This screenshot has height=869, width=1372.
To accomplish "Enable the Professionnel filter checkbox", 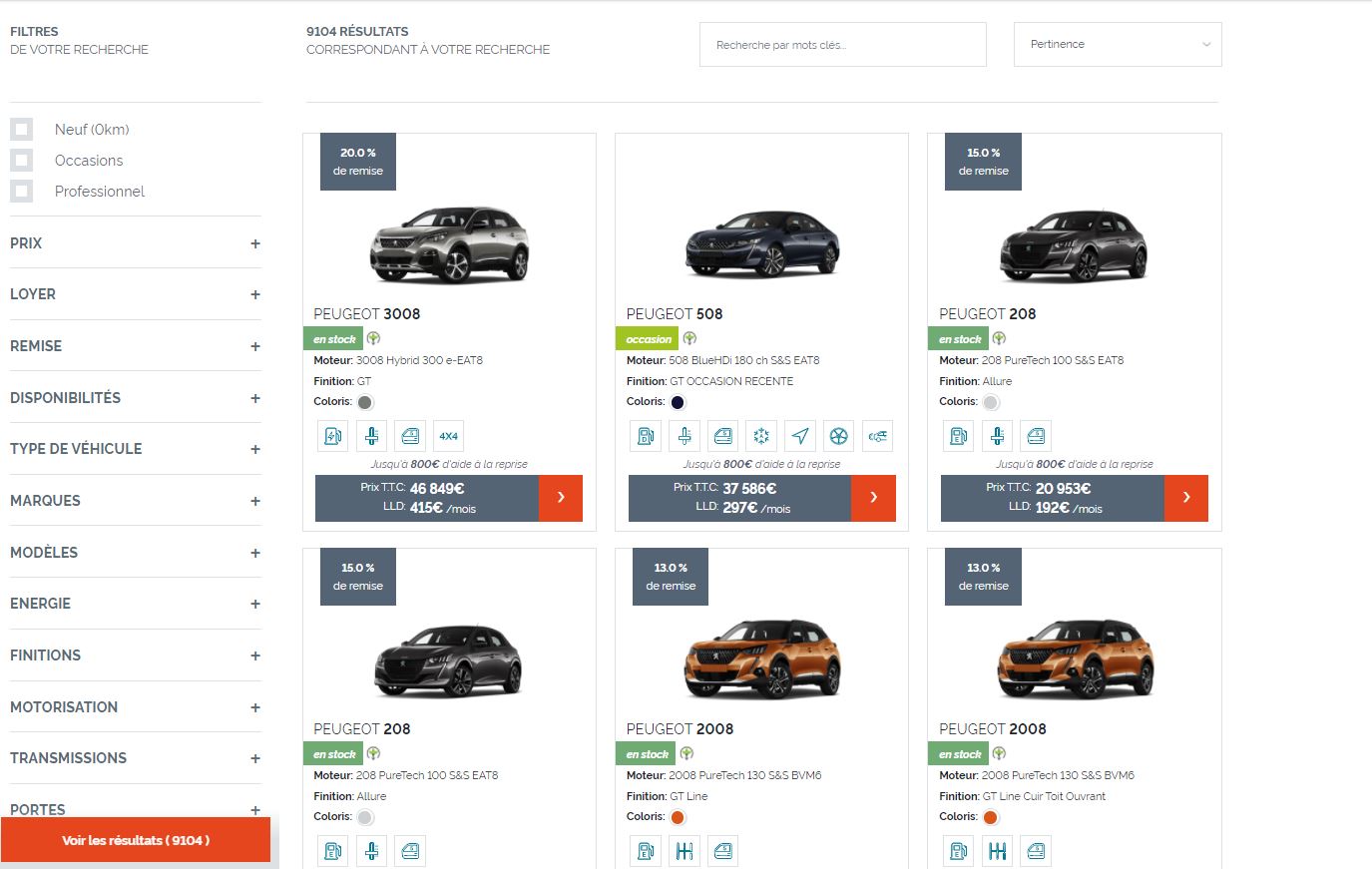I will point(22,192).
